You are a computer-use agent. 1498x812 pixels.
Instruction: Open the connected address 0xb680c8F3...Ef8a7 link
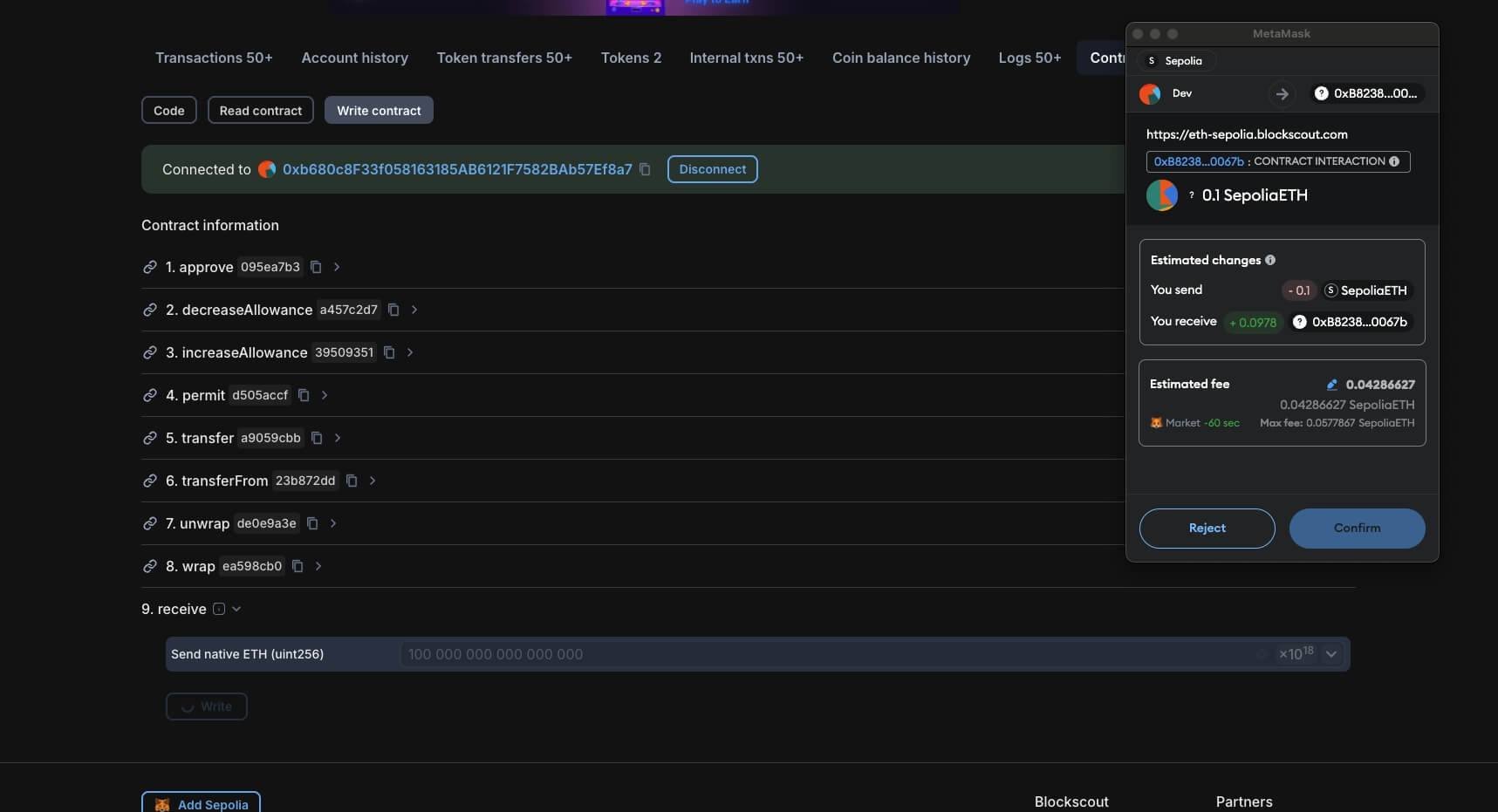457,169
